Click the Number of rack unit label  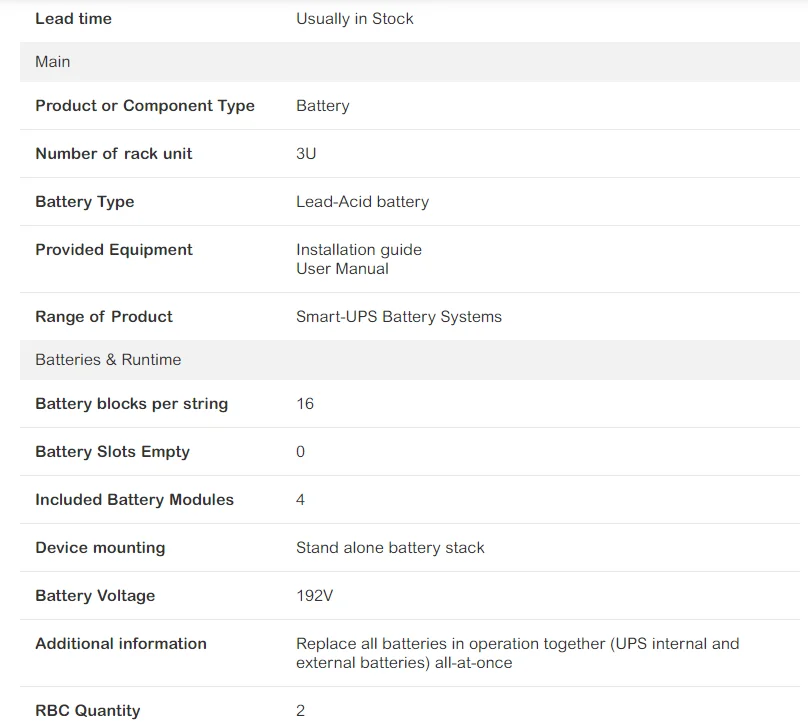point(113,154)
